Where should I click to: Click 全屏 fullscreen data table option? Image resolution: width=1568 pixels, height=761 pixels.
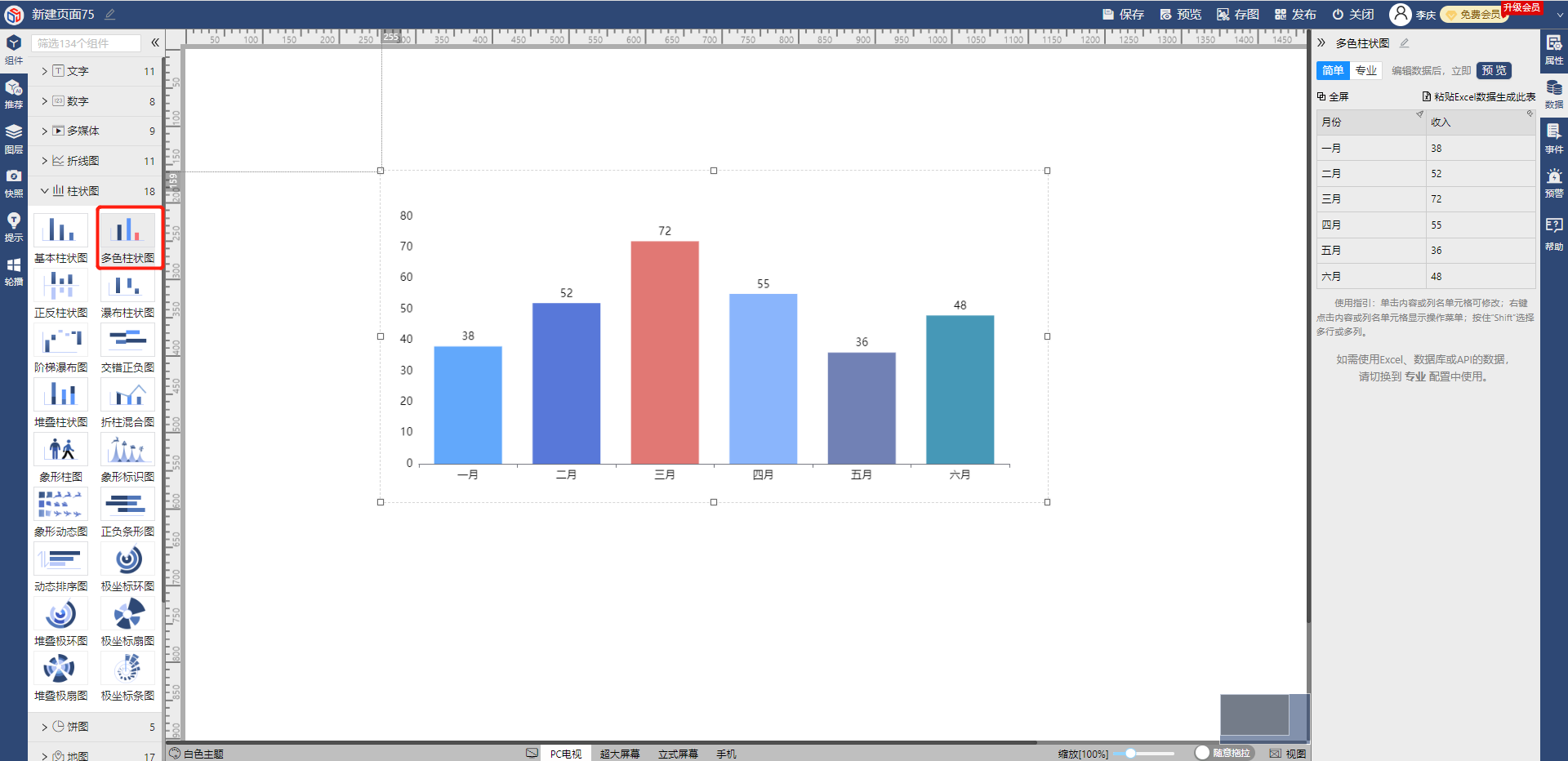click(1333, 96)
